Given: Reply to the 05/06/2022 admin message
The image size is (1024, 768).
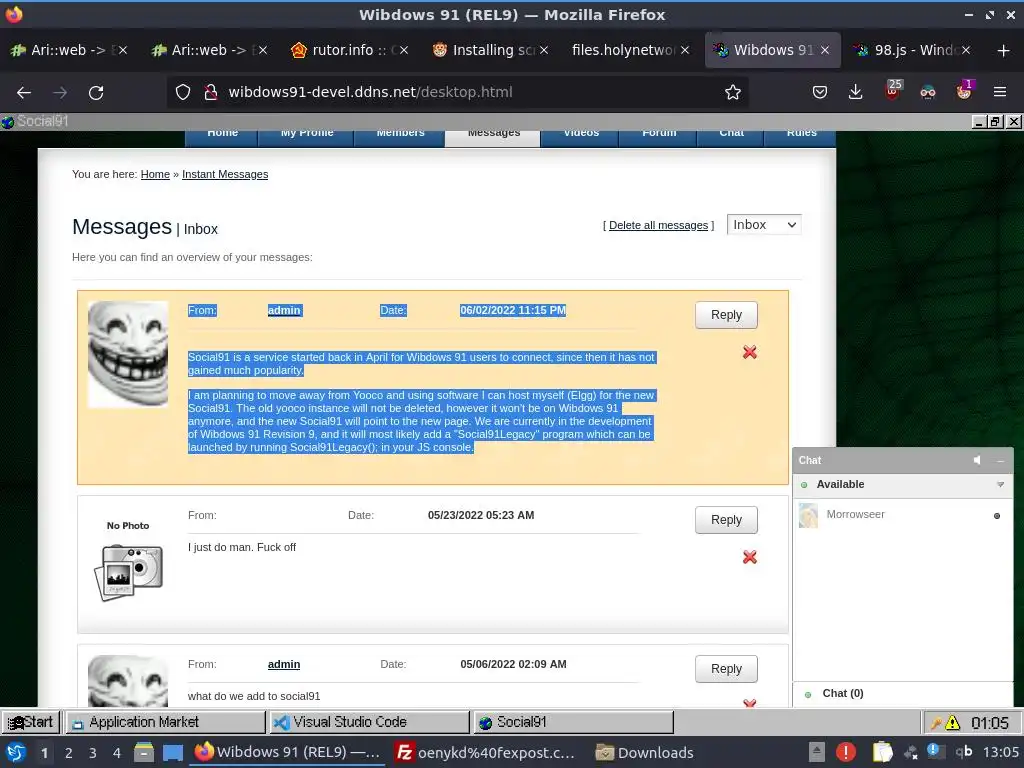Looking at the screenshot, I should (726, 669).
